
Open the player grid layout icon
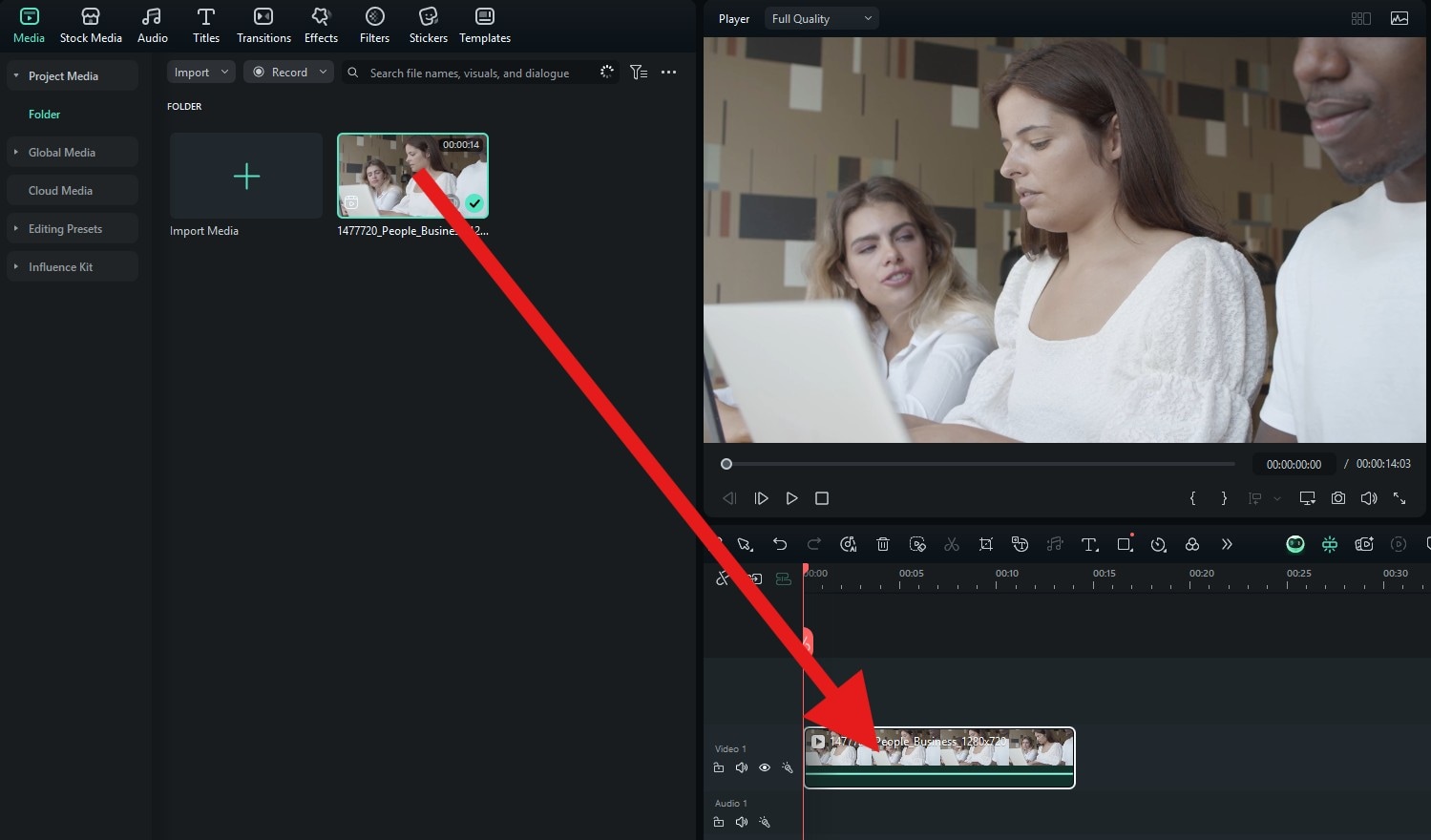pos(1361,18)
